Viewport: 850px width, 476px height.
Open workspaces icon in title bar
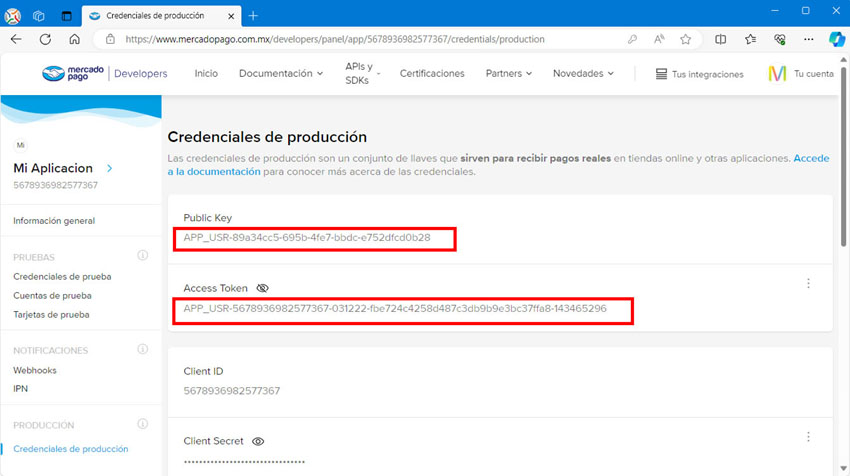(x=38, y=16)
